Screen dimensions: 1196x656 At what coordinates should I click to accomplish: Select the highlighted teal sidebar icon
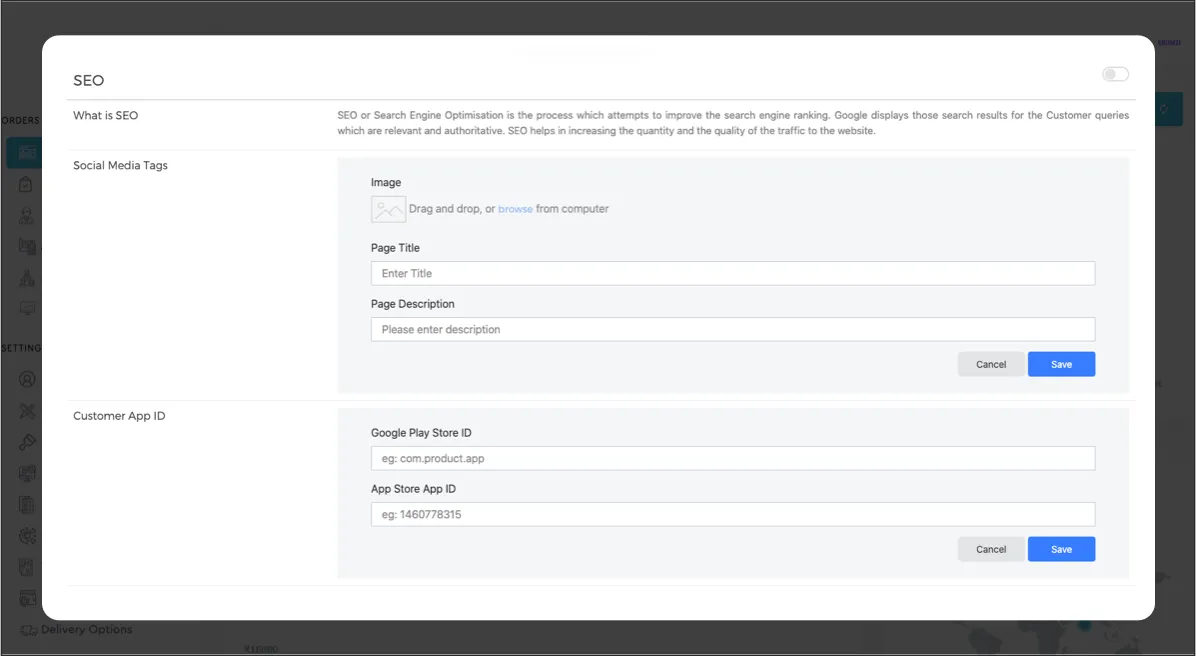tap(25, 153)
